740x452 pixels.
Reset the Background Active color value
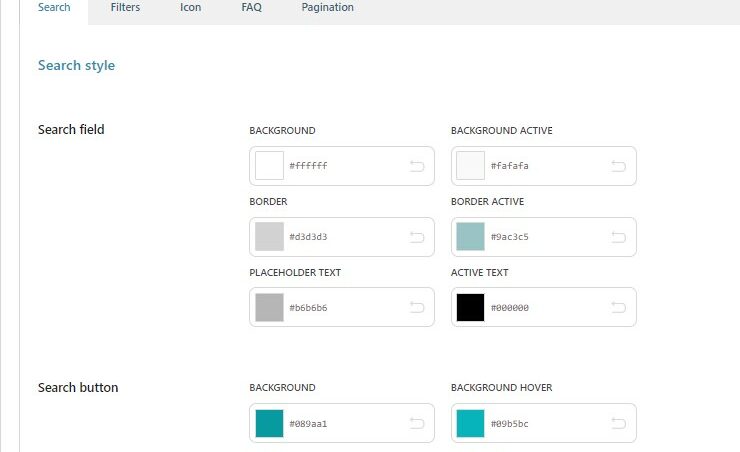click(619, 166)
